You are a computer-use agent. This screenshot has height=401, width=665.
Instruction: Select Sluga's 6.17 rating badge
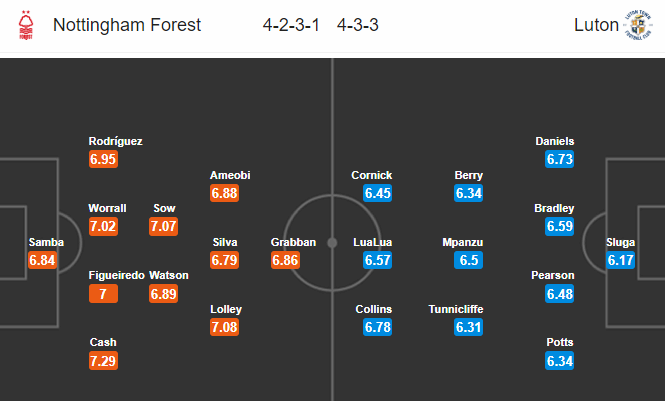pos(620,260)
